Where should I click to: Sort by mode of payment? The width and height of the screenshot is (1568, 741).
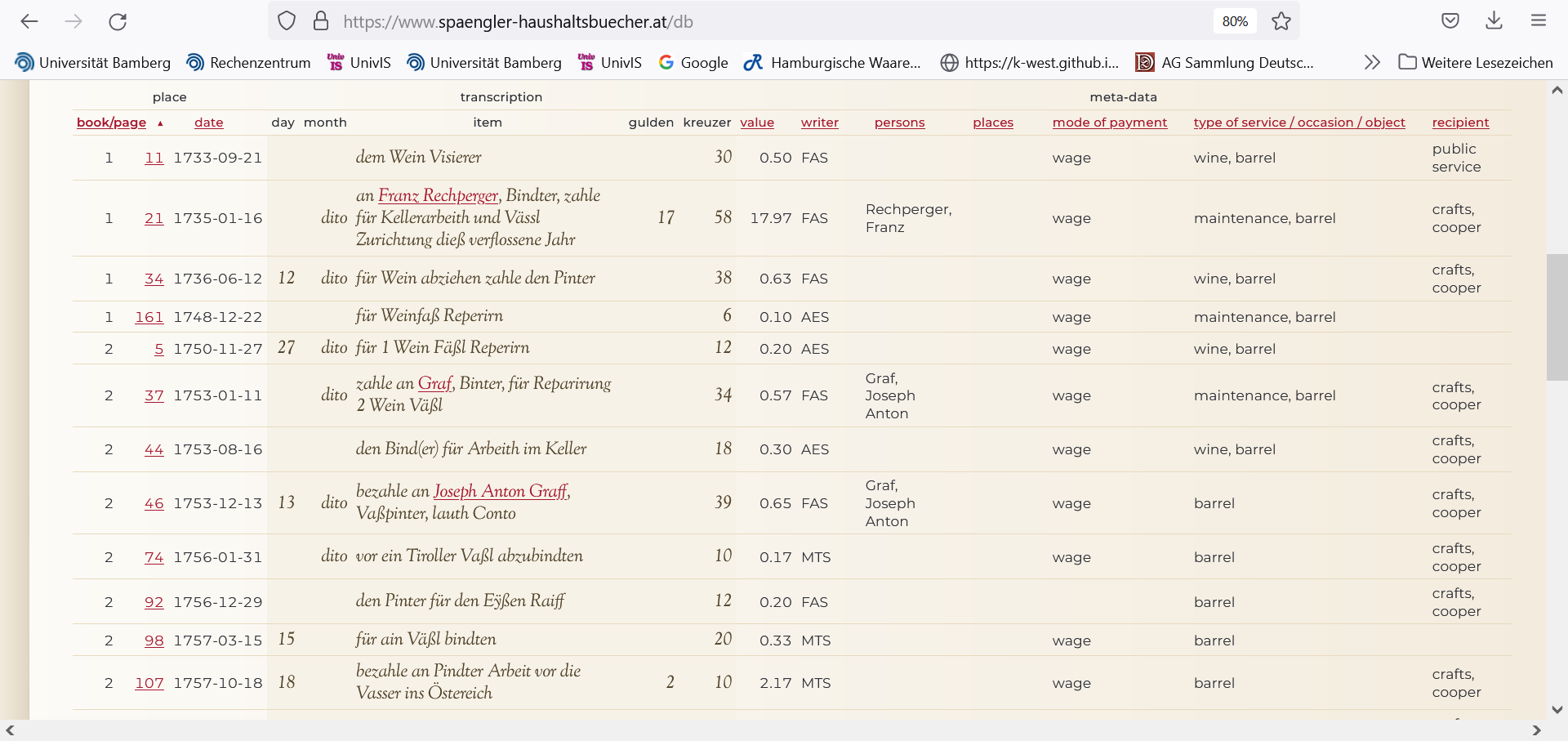[1110, 123]
